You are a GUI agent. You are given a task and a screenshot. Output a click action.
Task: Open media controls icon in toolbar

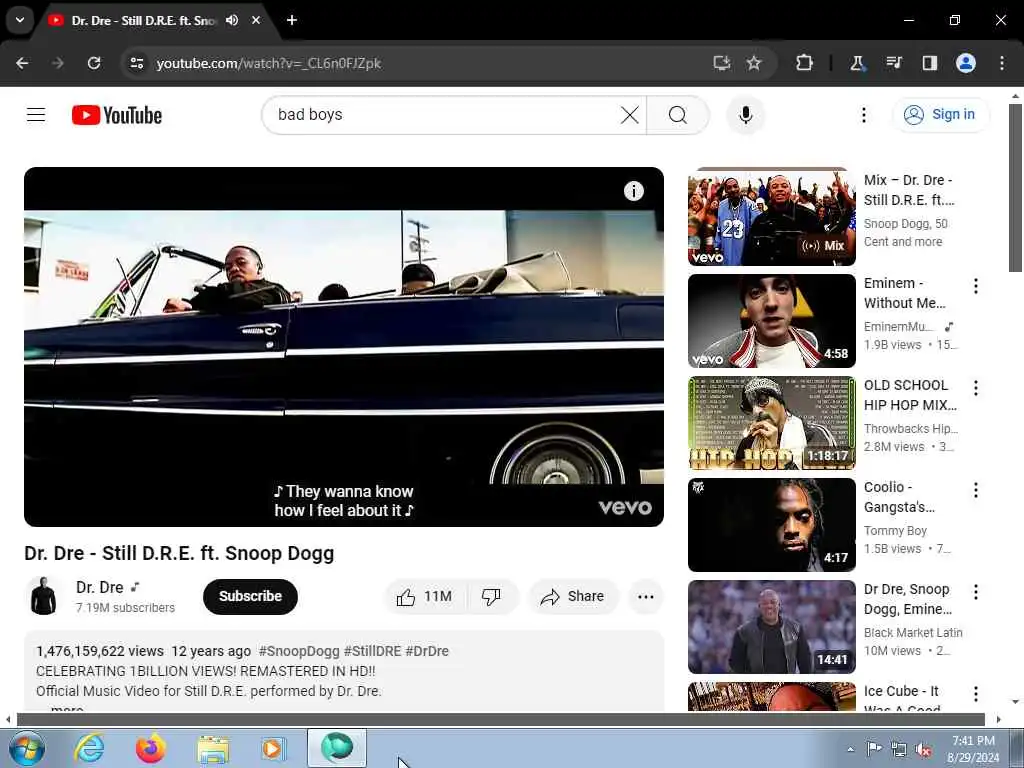click(x=894, y=63)
